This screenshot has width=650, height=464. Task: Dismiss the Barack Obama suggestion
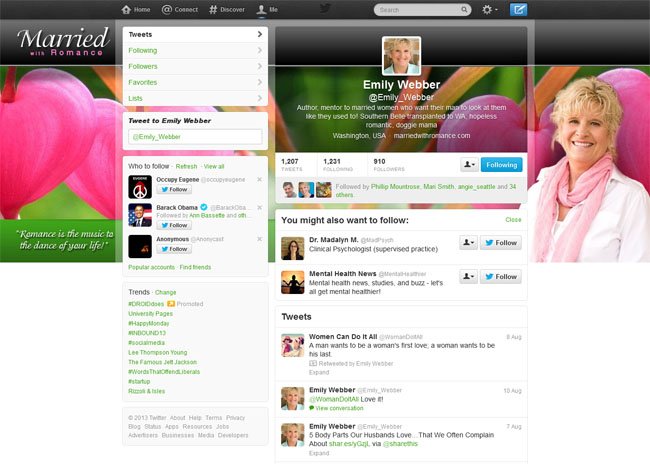(260, 207)
